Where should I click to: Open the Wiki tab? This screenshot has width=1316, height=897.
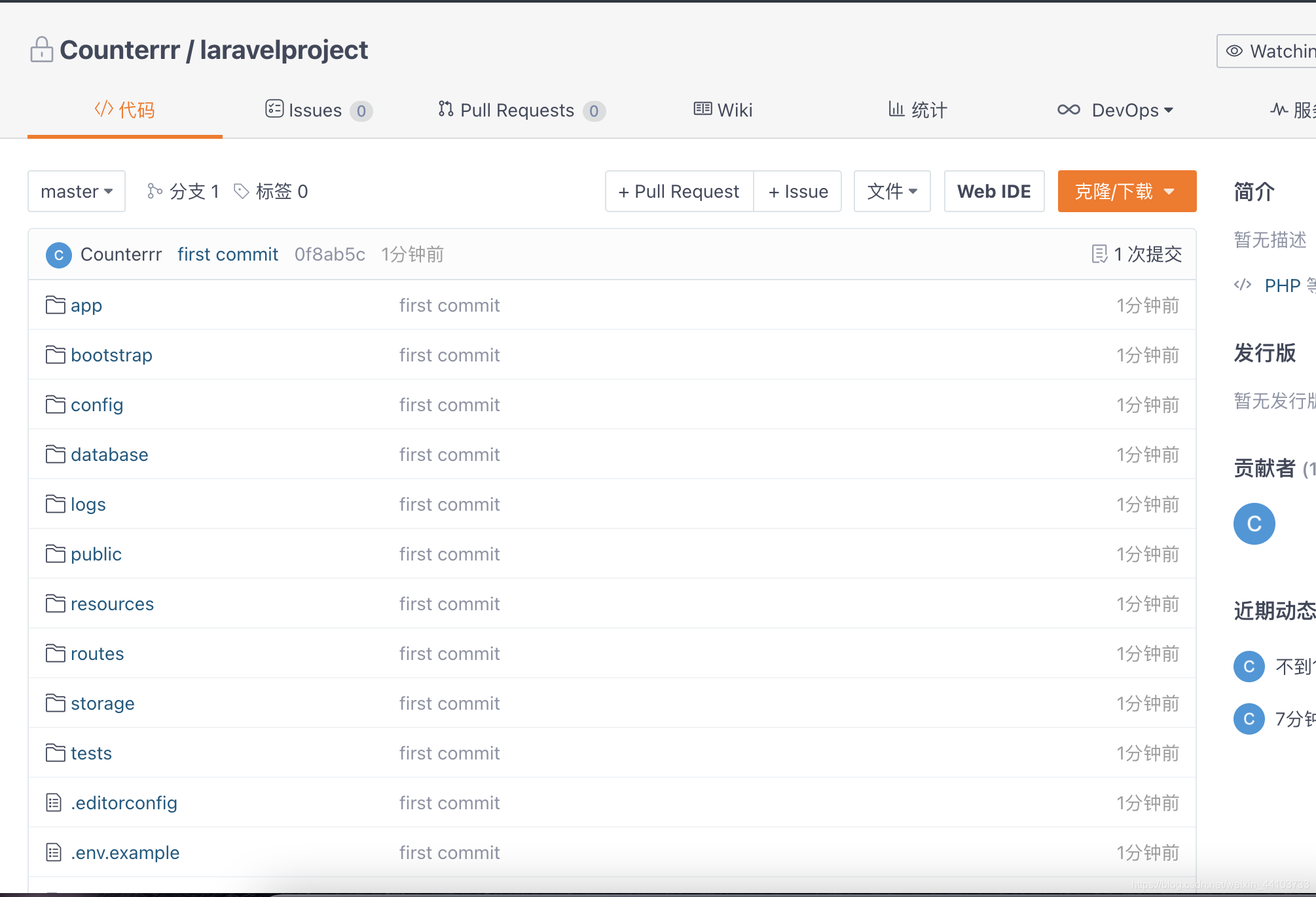click(723, 110)
